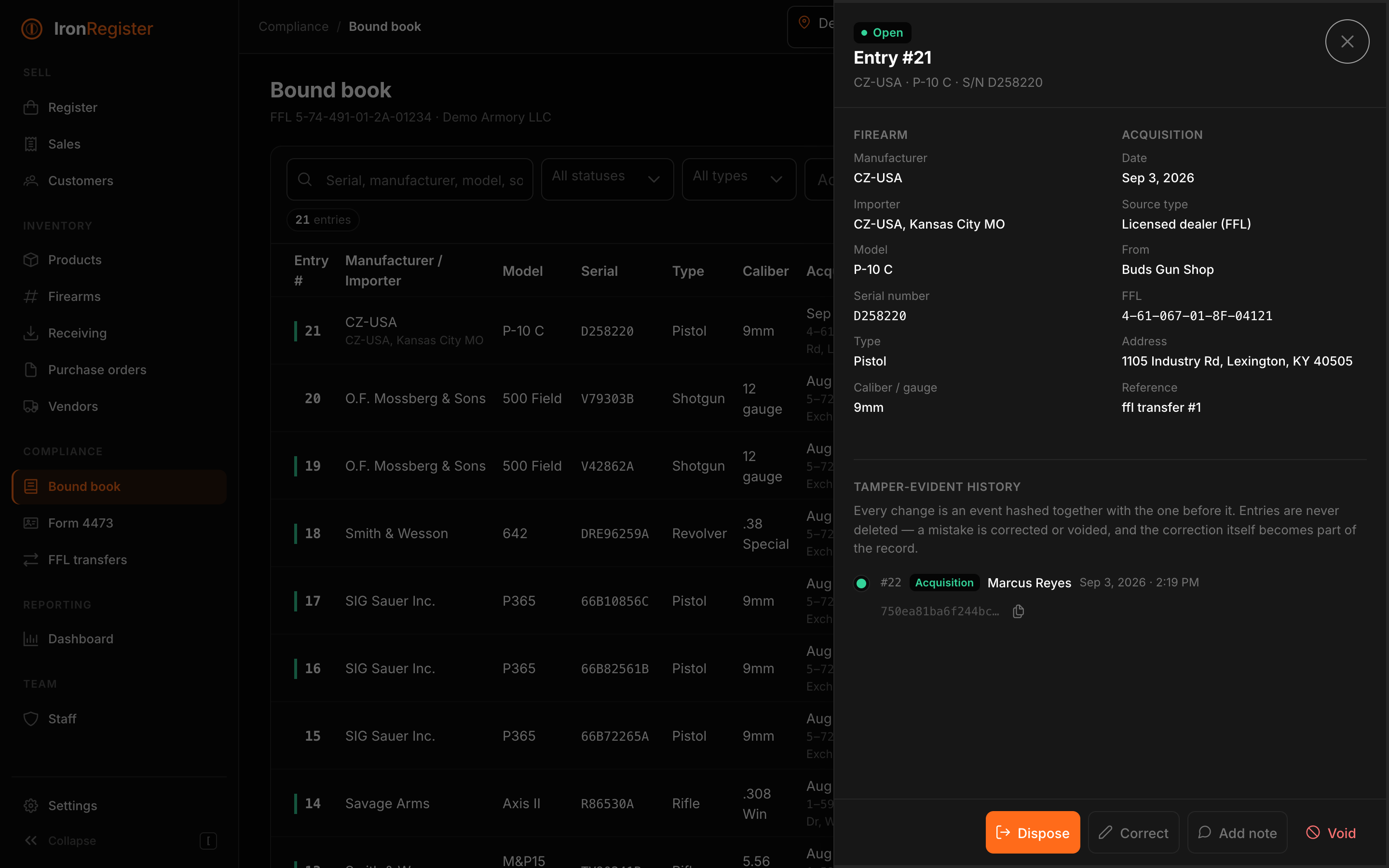Click the search magnifier icon
Screen dimensions: 1389x868
click(305, 180)
